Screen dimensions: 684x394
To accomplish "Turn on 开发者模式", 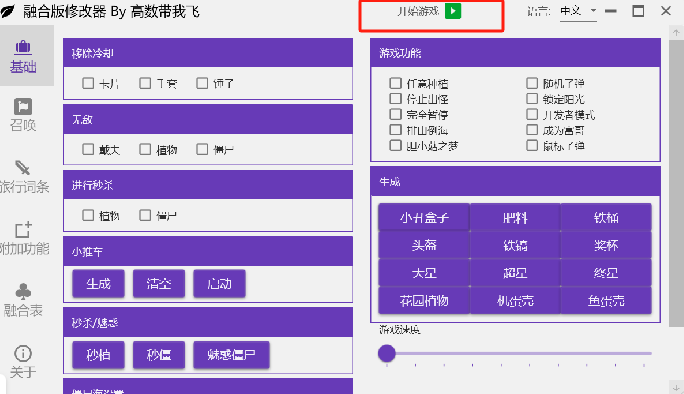I will coord(532,114).
